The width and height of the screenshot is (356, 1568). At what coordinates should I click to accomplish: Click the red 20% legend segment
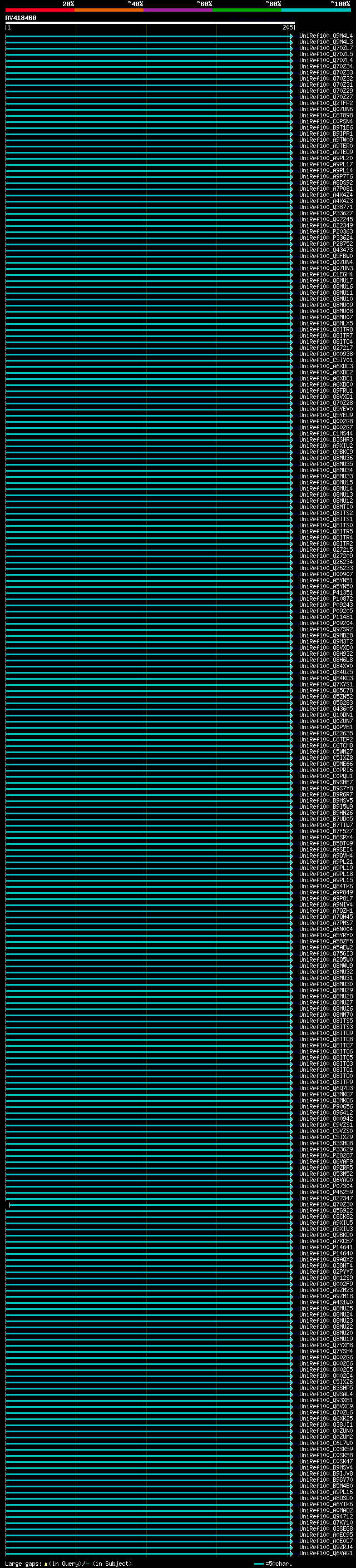point(40,10)
